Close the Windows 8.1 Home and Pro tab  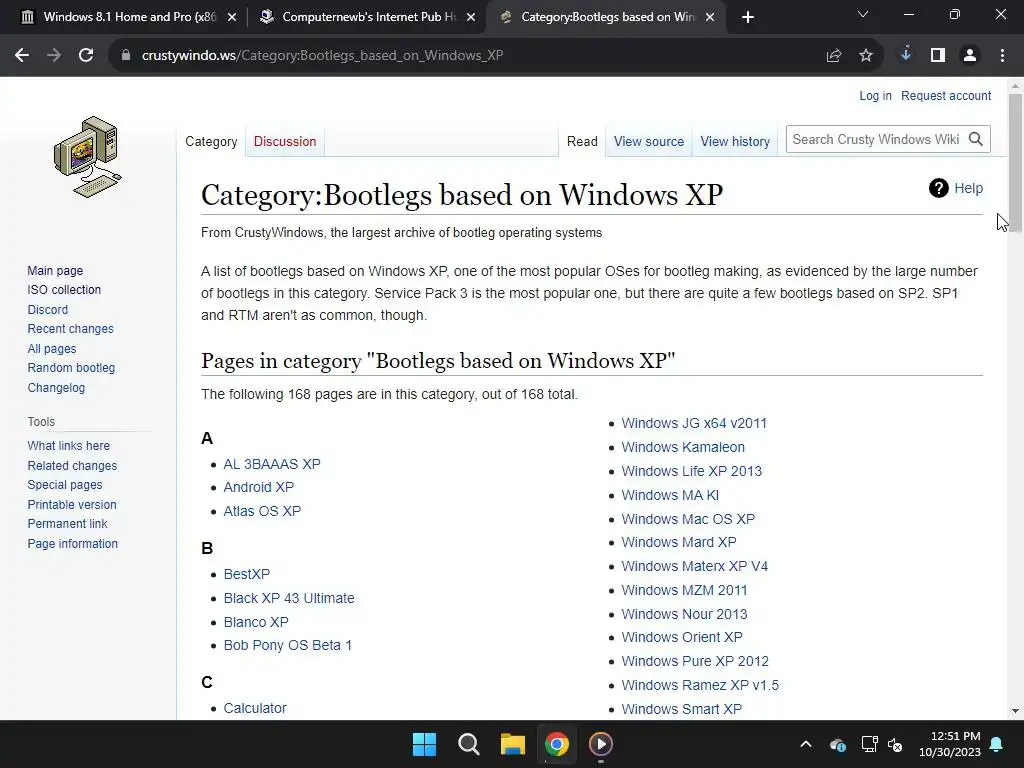232,17
